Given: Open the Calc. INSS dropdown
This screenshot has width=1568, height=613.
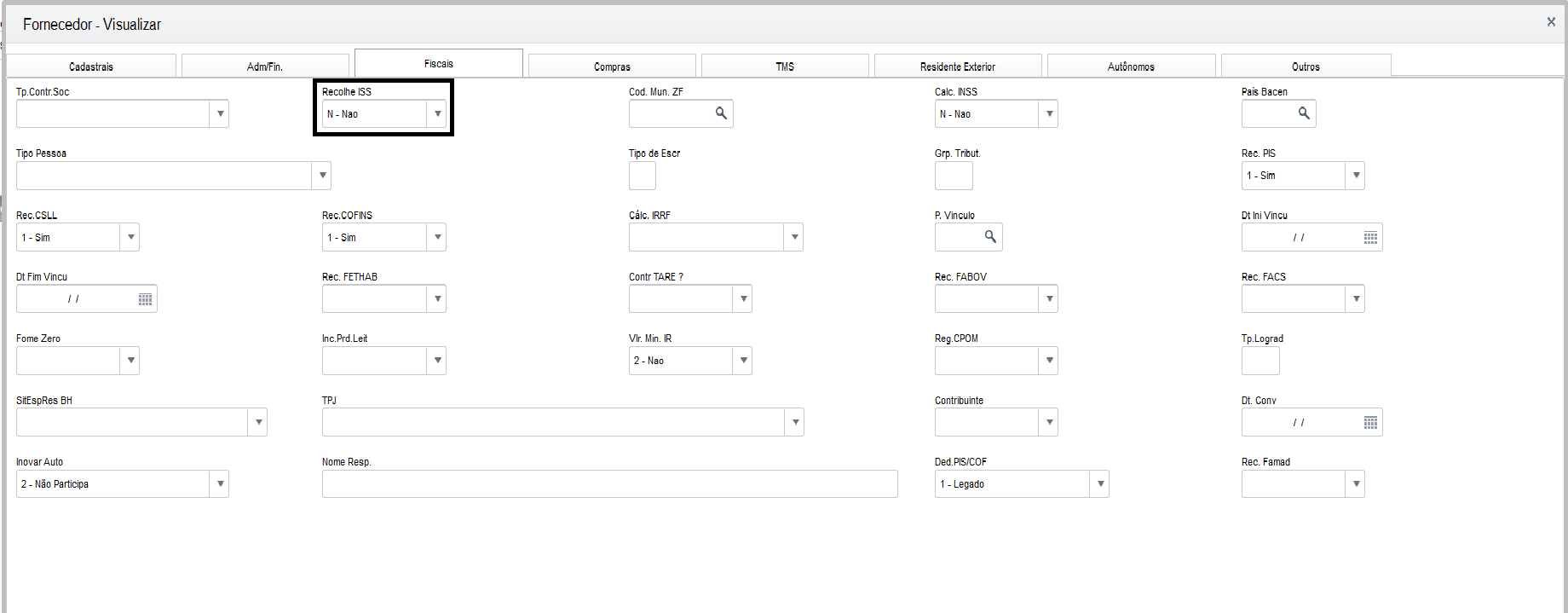Looking at the screenshot, I should pos(1049,114).
